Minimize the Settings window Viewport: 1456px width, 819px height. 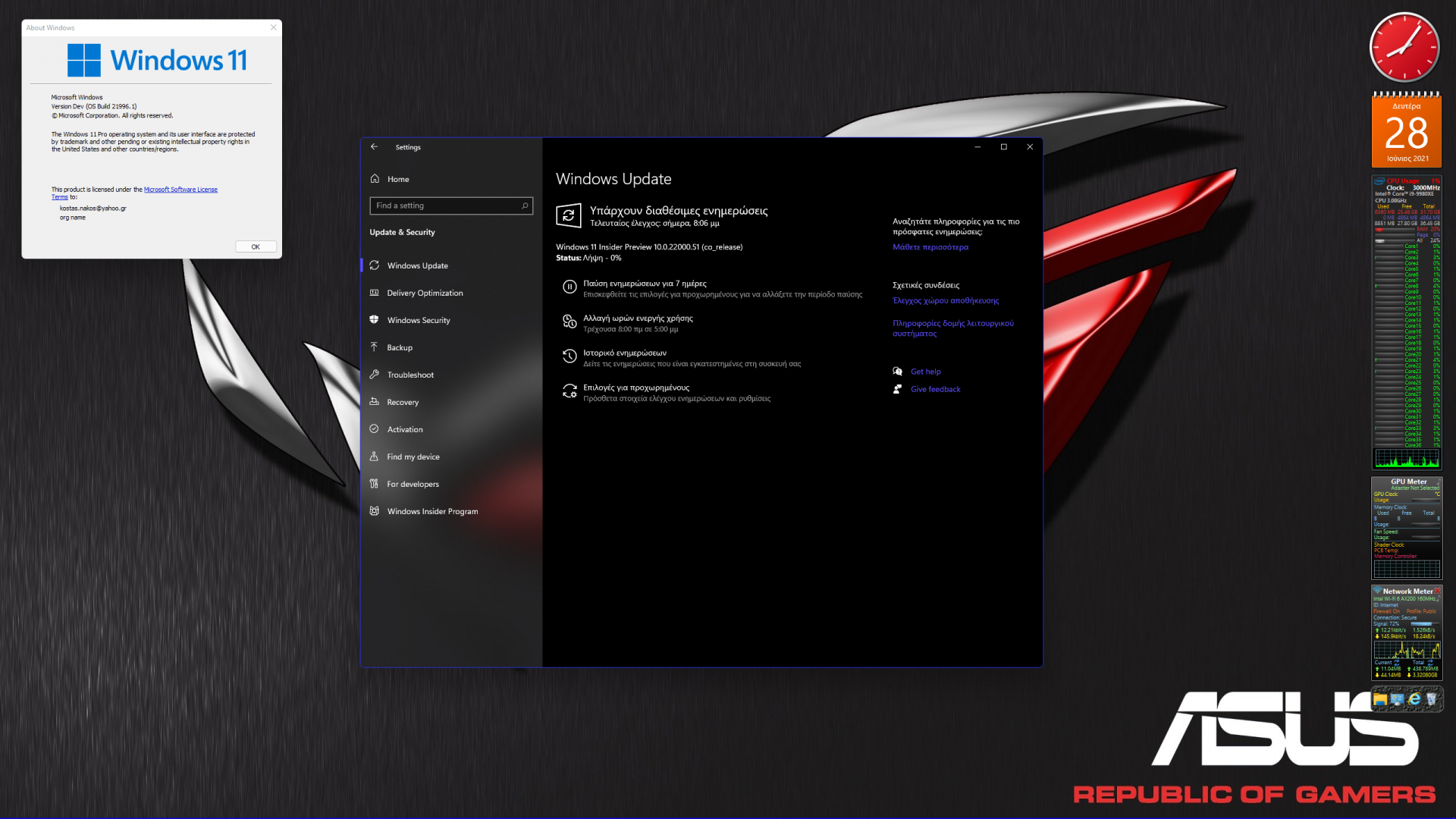point(977,147)
